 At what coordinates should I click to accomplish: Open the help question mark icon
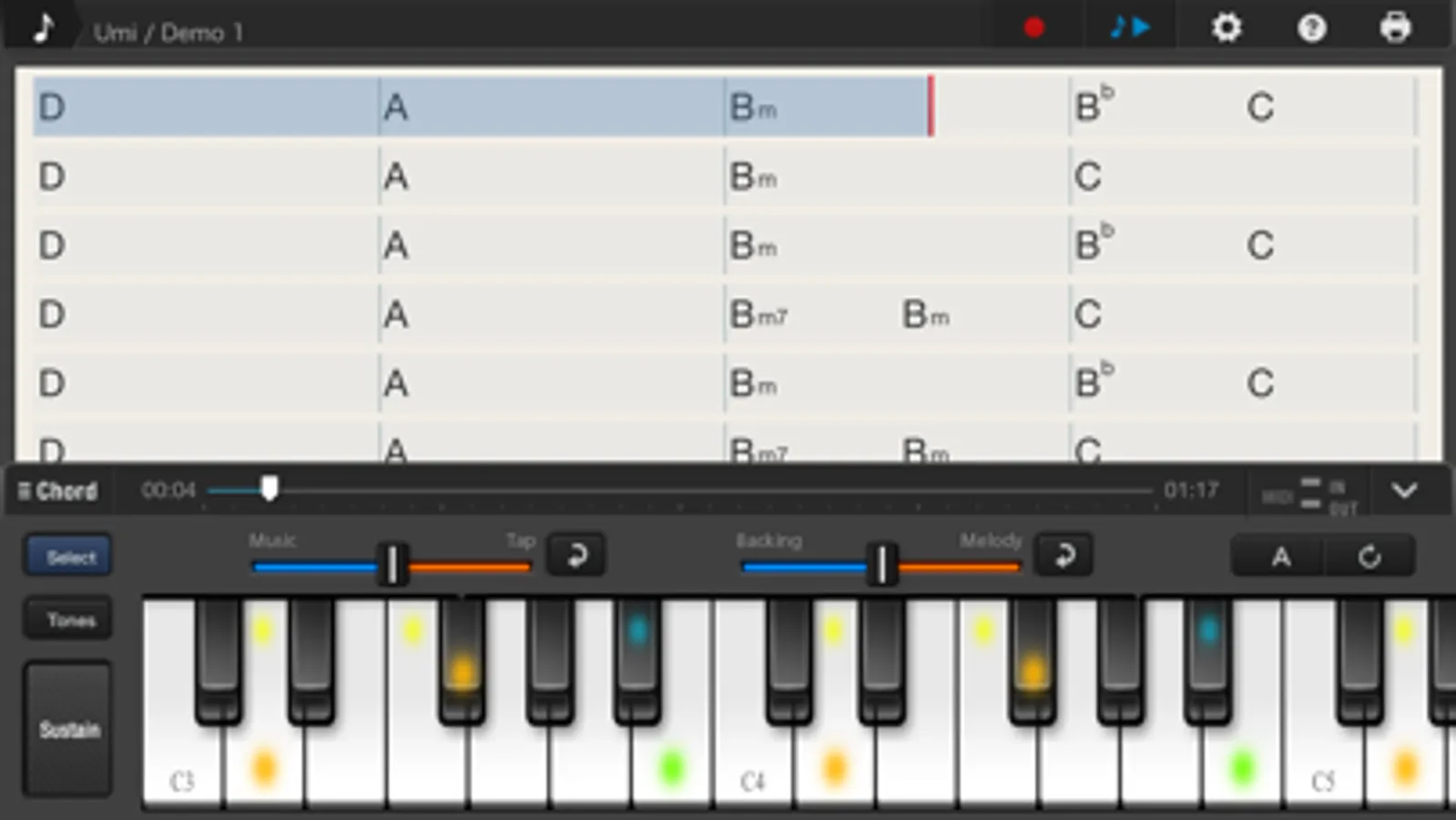pyautogui.click(x=1311, y=28)
